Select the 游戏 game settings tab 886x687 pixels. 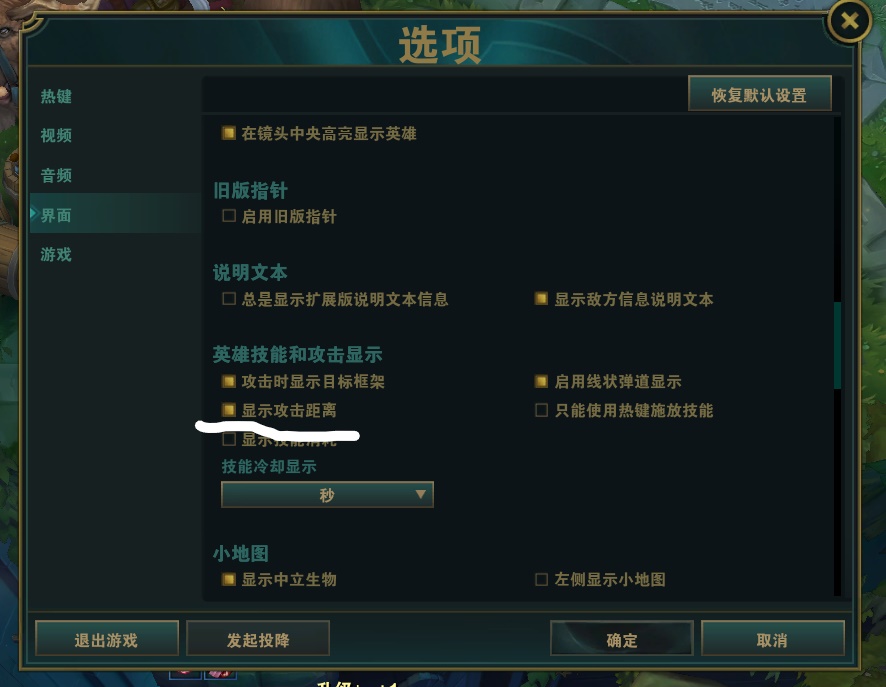56,254
